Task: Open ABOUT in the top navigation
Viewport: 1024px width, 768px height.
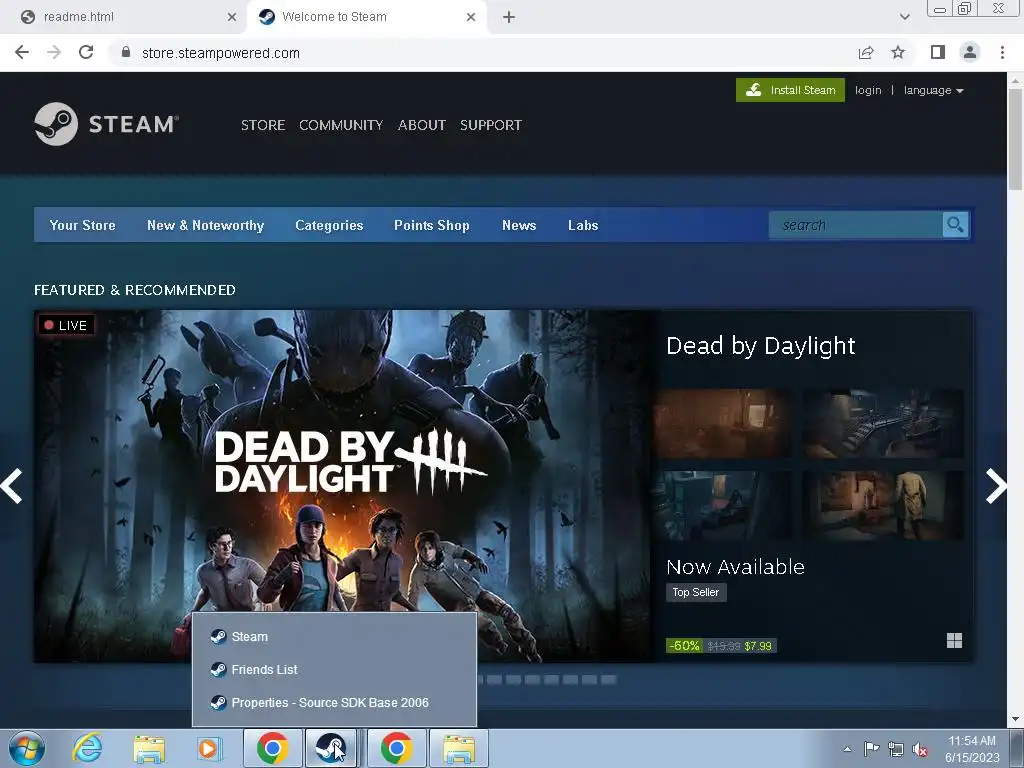Action: (x=422, y=125)
